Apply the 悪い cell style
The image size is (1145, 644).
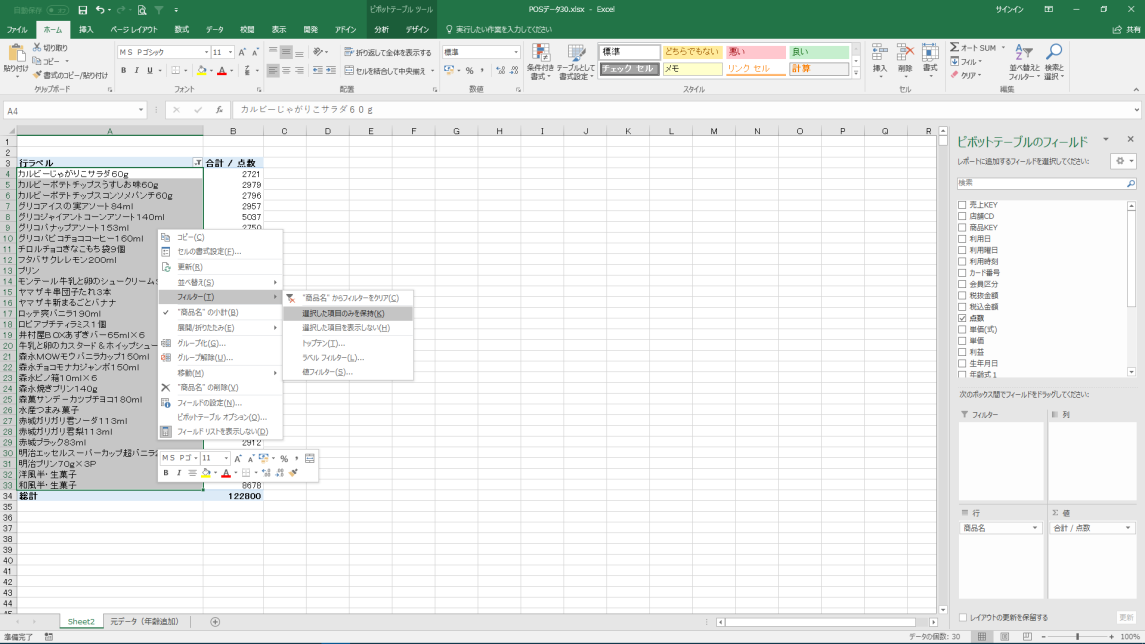(x=755, y=52)
